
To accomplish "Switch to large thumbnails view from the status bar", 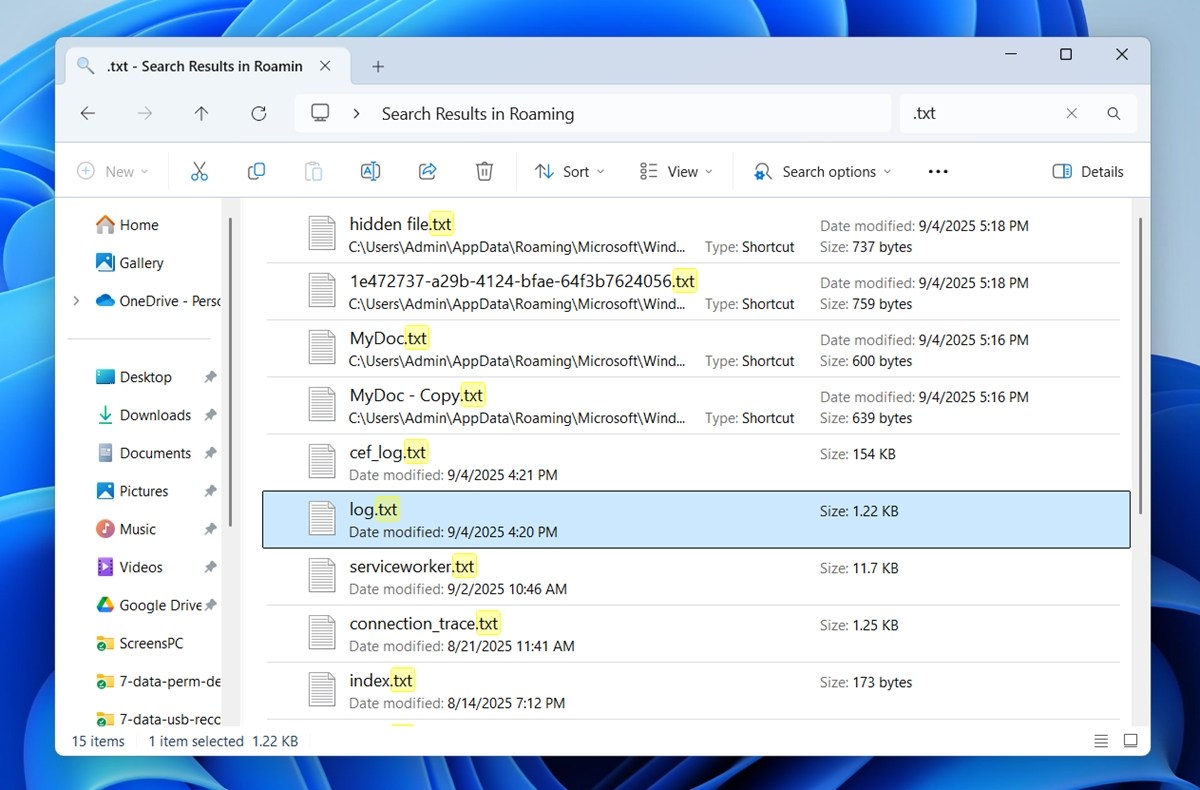I will [1130, 741].
